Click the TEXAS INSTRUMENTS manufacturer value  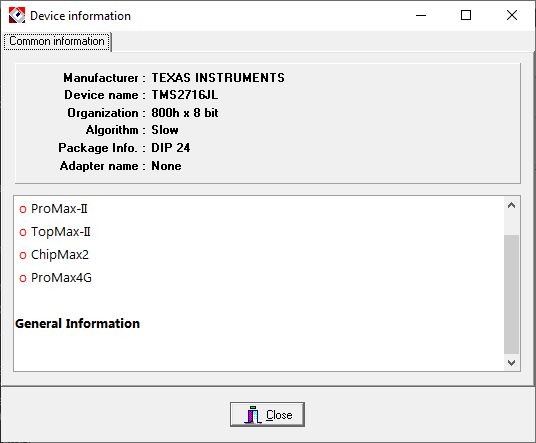click(218, 78)
